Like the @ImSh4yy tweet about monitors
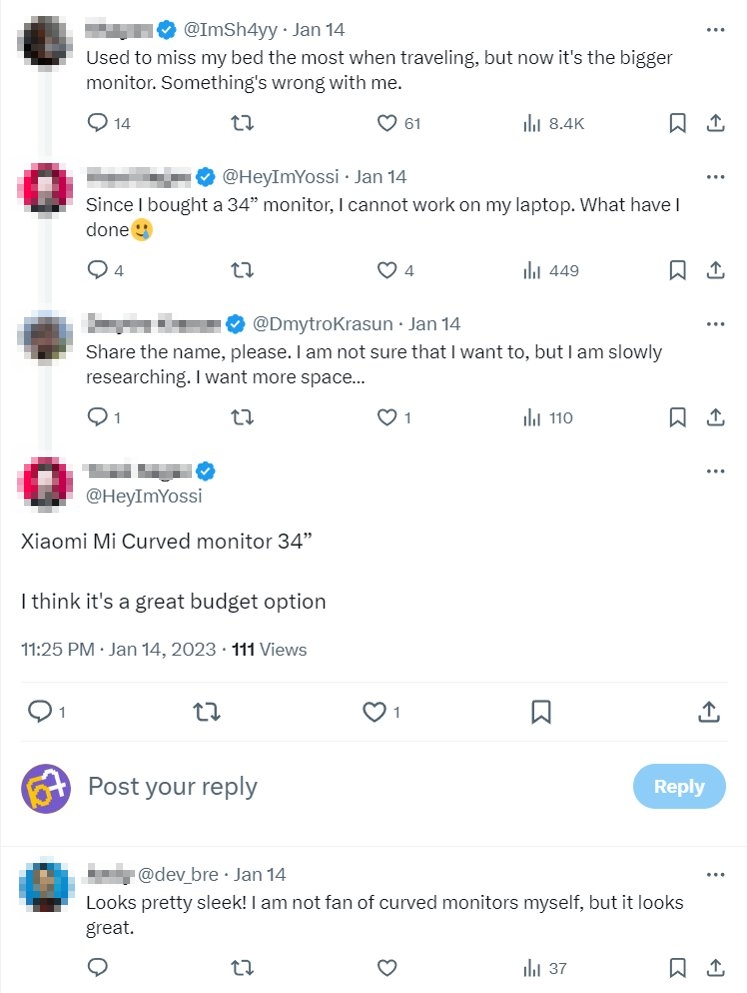 pos(388,123)
